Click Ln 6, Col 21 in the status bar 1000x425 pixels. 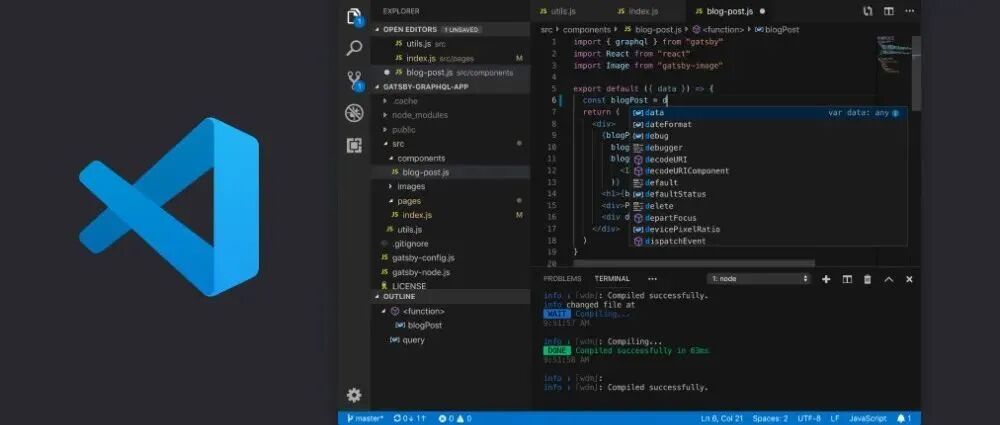720,419
